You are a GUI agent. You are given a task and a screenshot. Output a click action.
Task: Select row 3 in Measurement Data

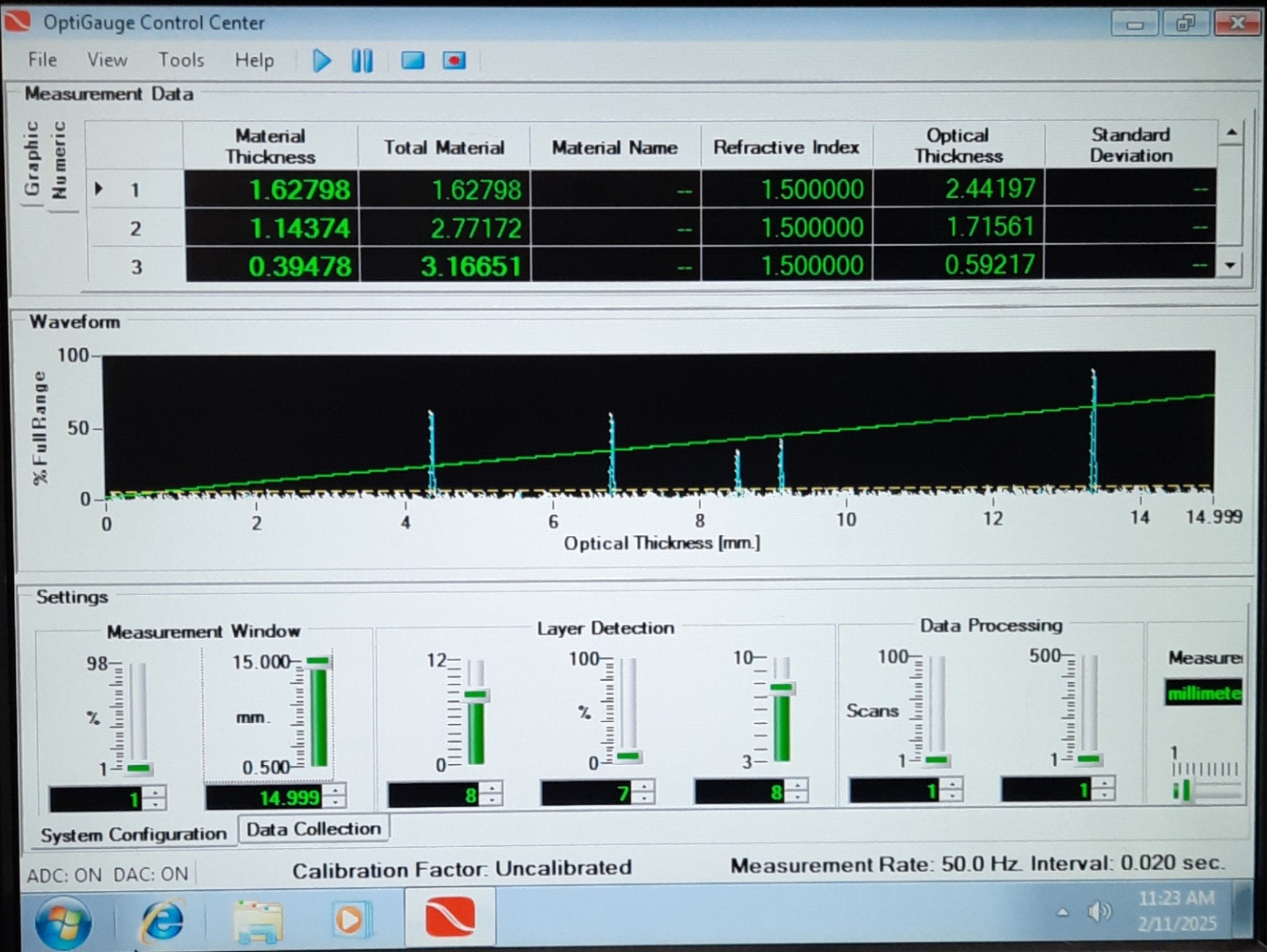(x=135, y=266)
